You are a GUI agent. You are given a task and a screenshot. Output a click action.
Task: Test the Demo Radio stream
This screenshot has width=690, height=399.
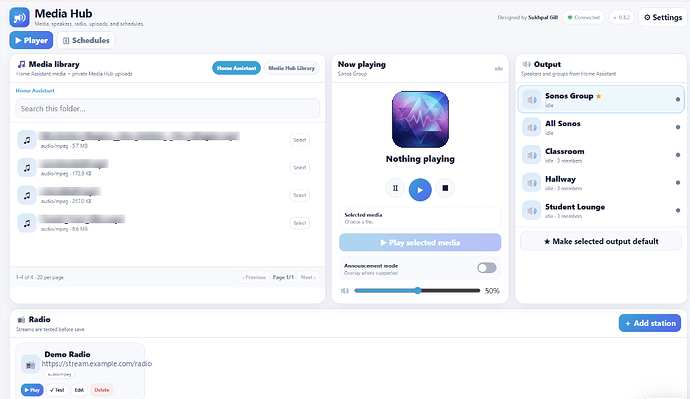57,390
